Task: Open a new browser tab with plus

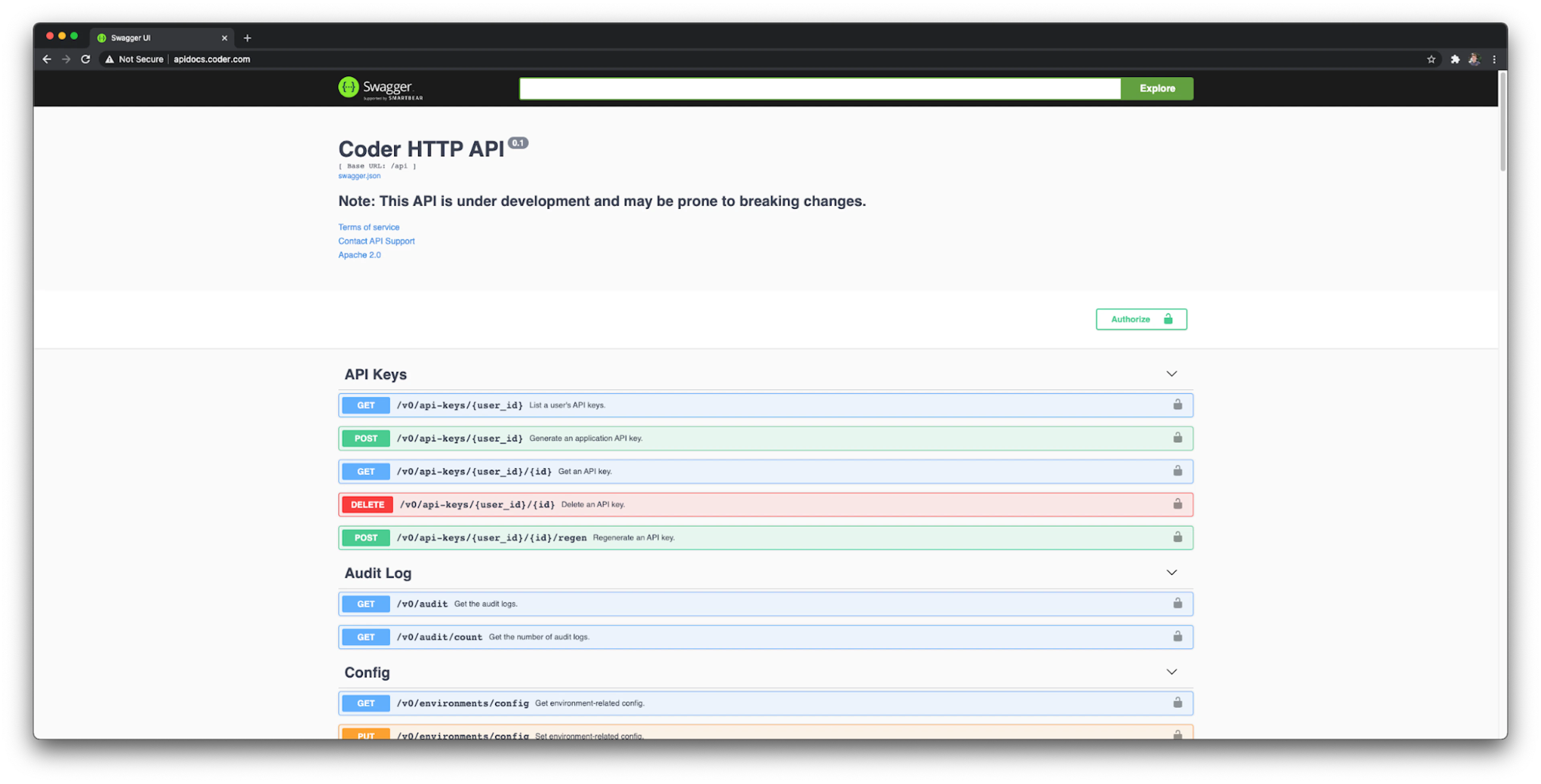Action: 247,38
